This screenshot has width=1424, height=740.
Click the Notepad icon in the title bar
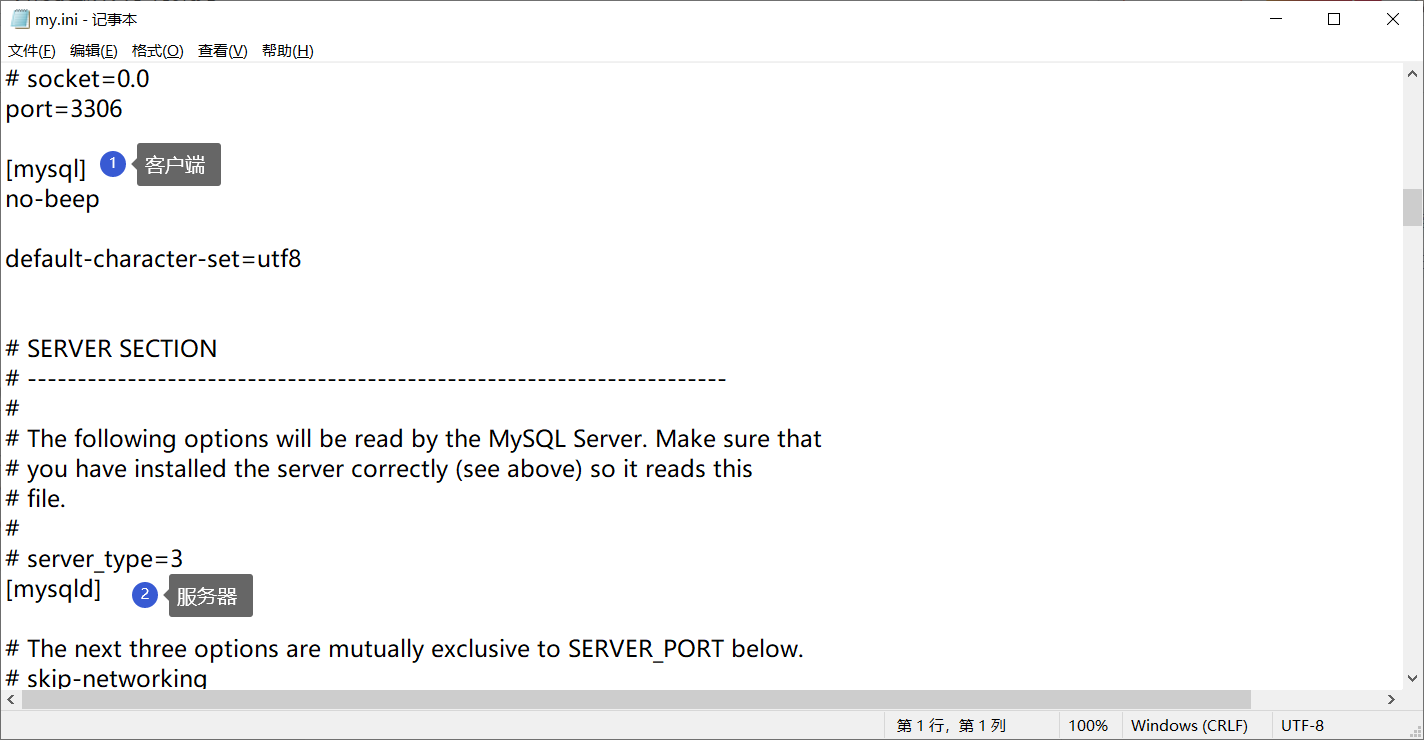click(x=20, y=19)
